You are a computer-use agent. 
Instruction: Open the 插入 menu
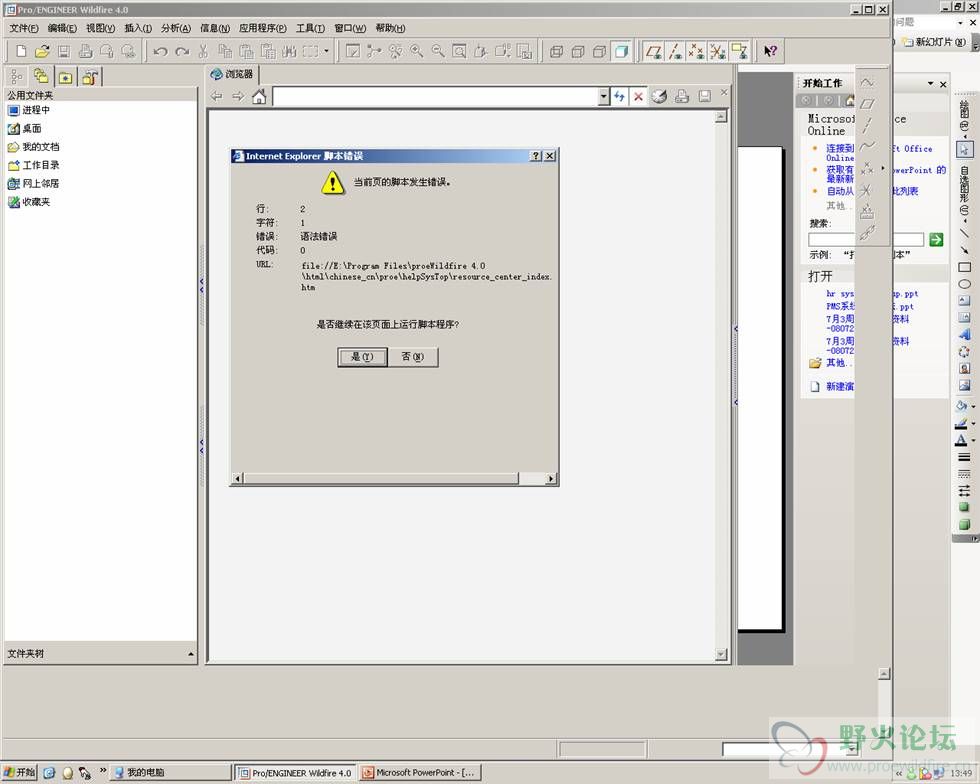(x=138, y=28)
